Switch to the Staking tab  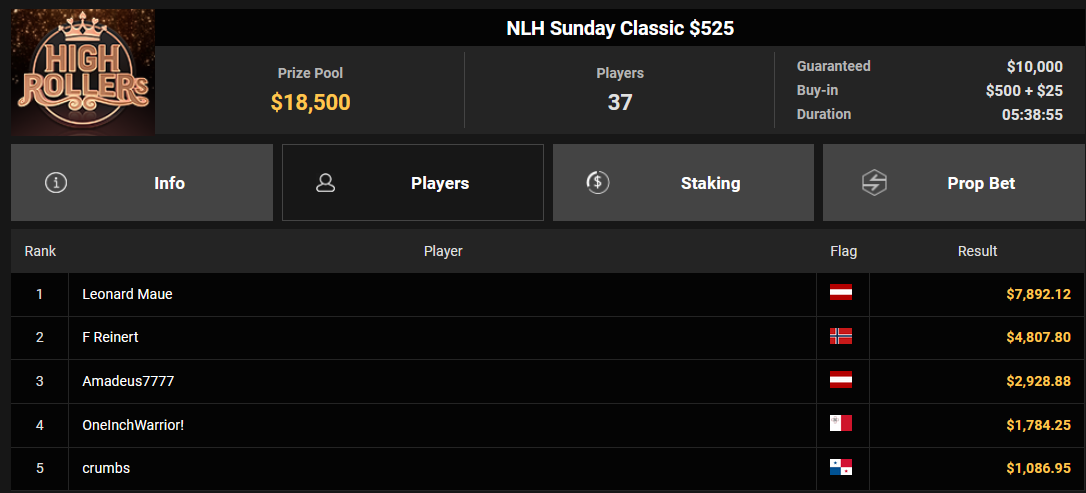point(683,183)
